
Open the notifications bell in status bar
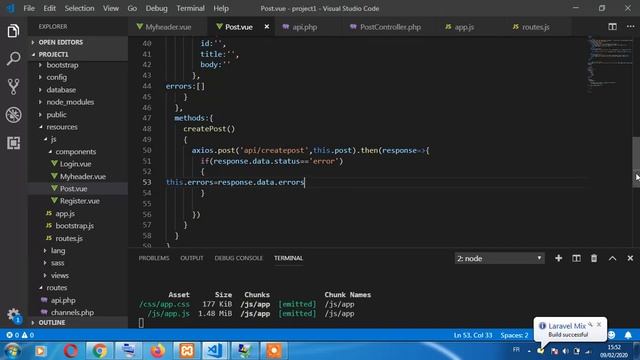628,335
